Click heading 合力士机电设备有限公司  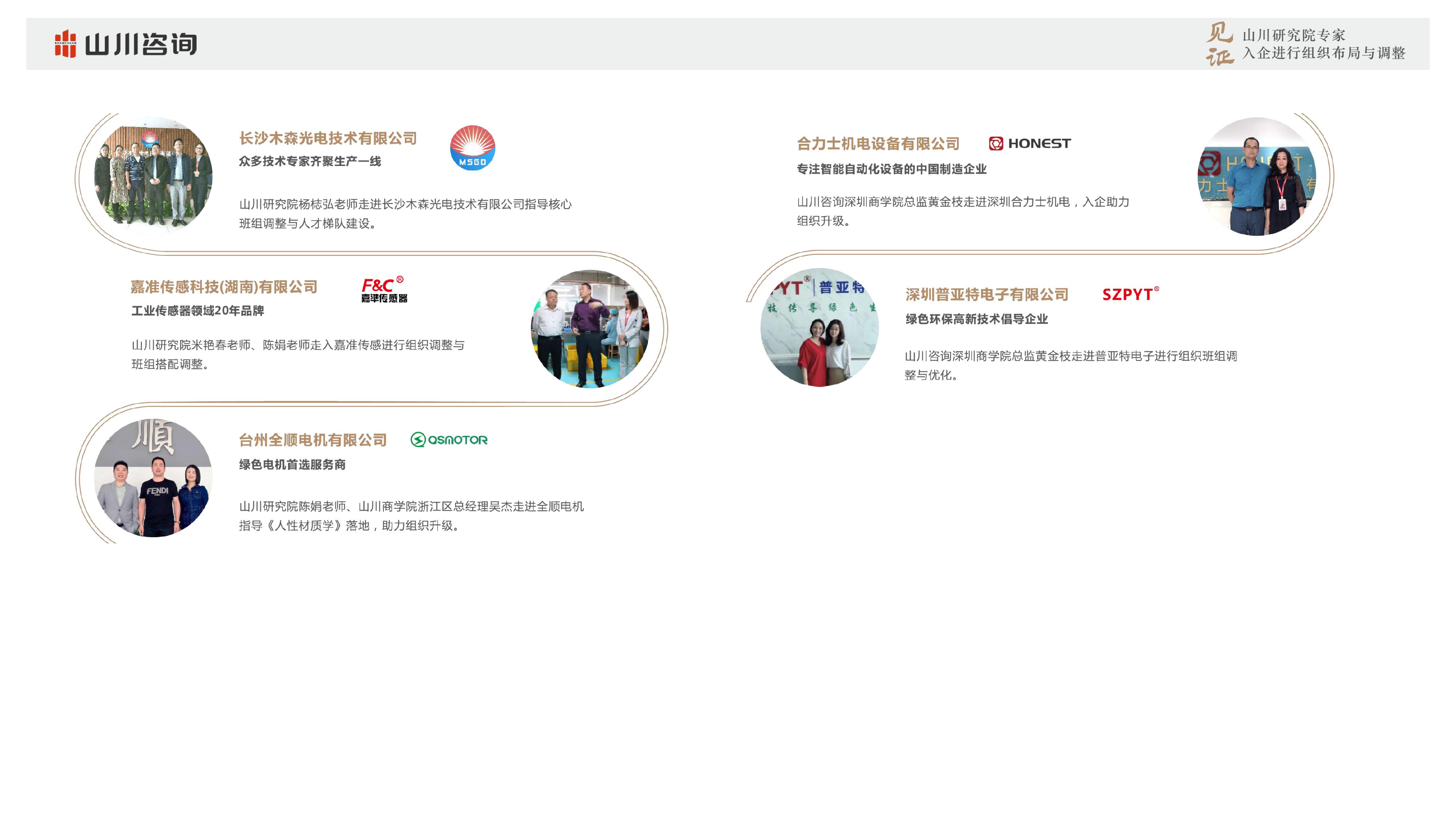click(x=878, y=143)
